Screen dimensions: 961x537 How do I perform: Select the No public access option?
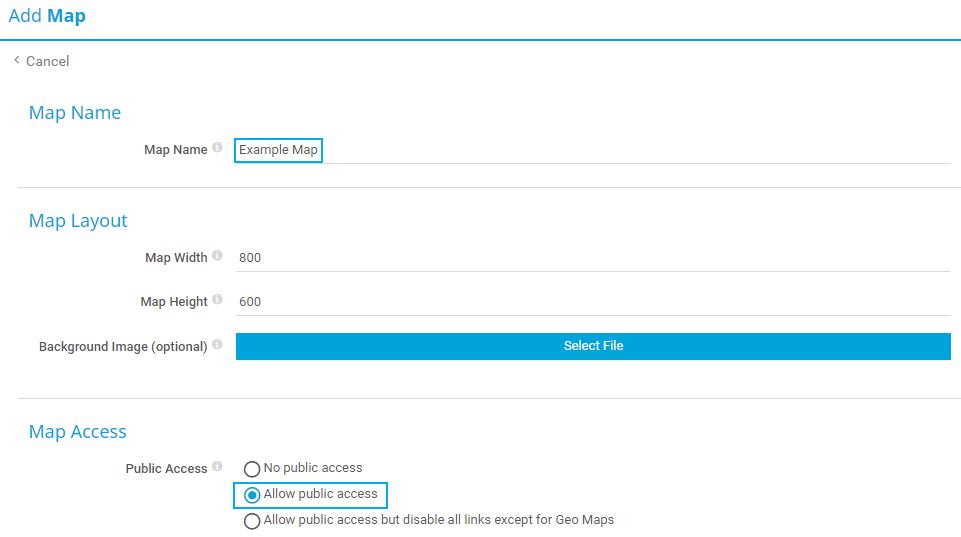(252, 469)
